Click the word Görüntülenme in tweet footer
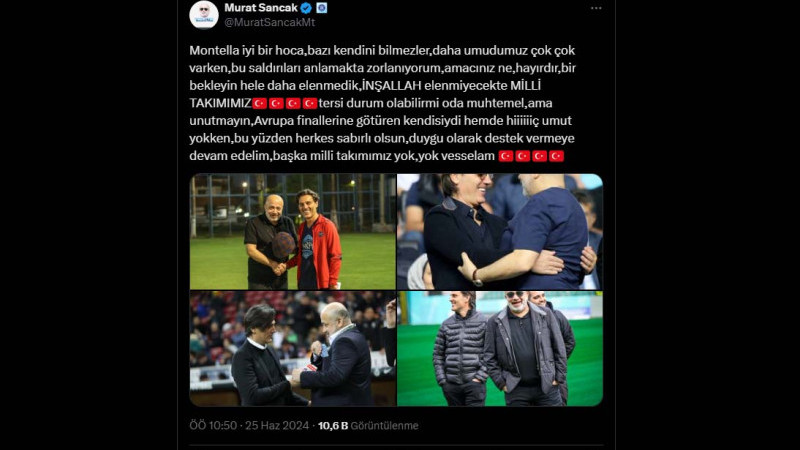 (x=384, y=426)
